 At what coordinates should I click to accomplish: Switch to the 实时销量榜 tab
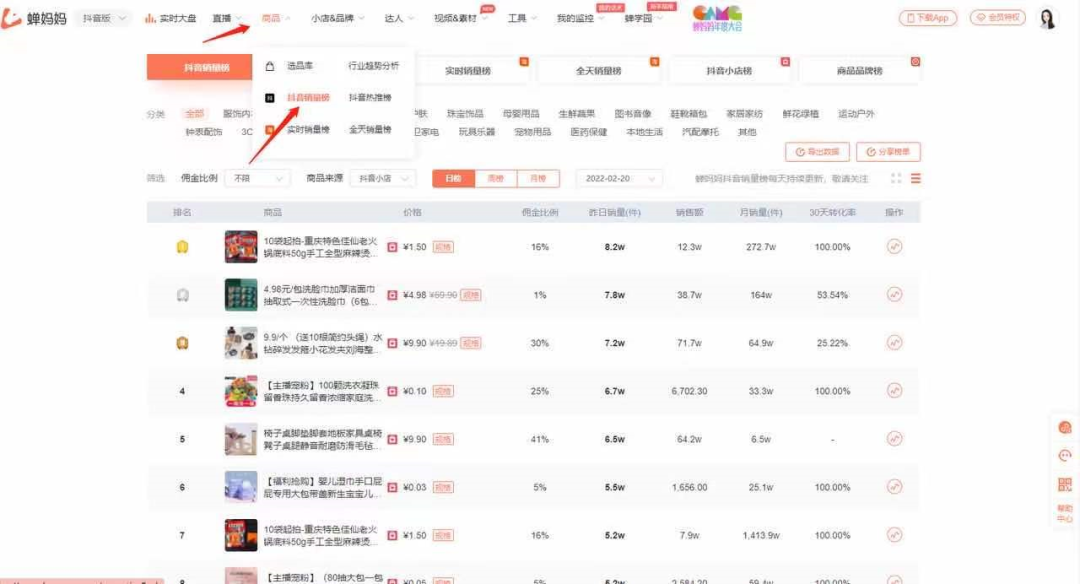point(468,70)
